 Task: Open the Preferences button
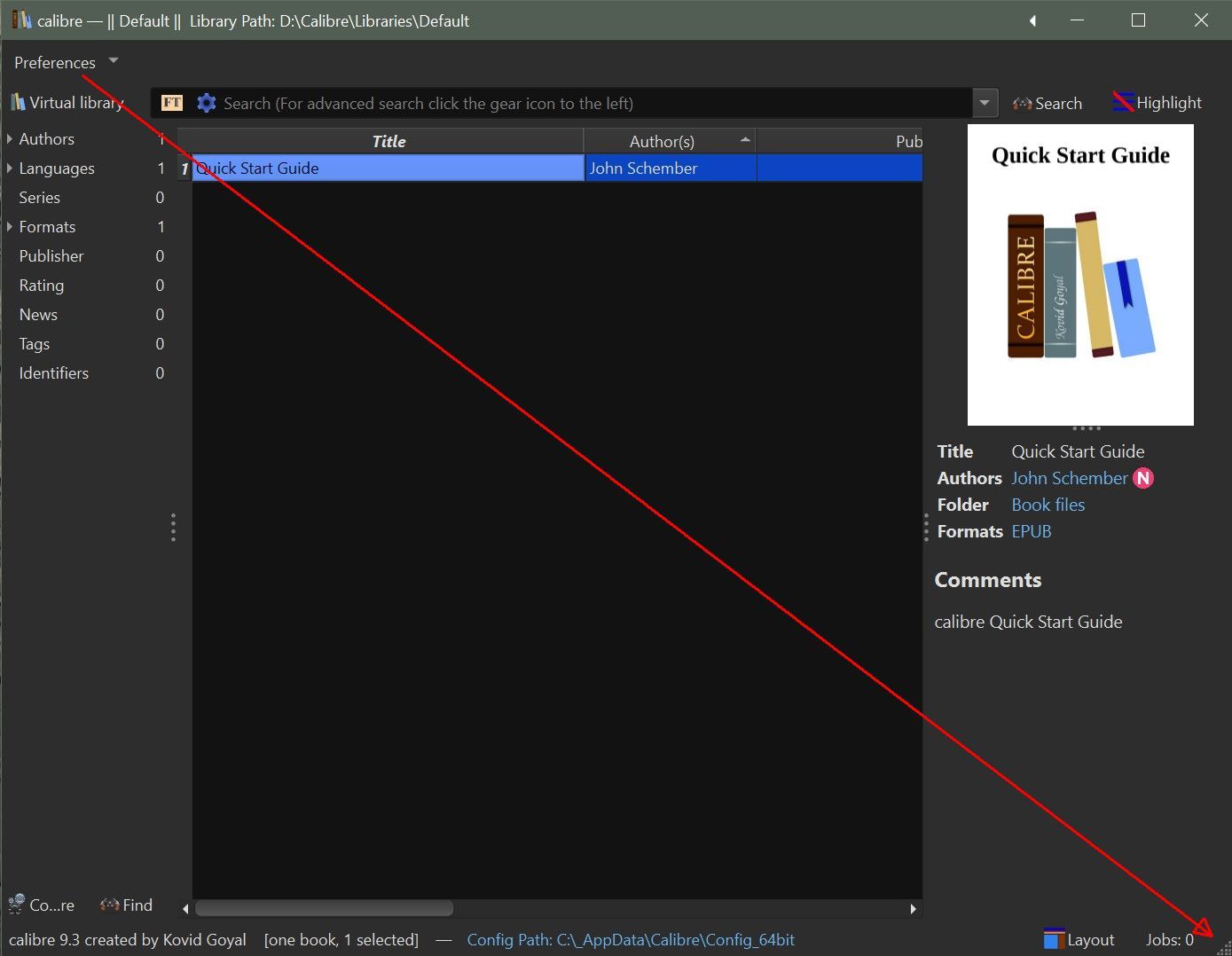coord(55,63)
